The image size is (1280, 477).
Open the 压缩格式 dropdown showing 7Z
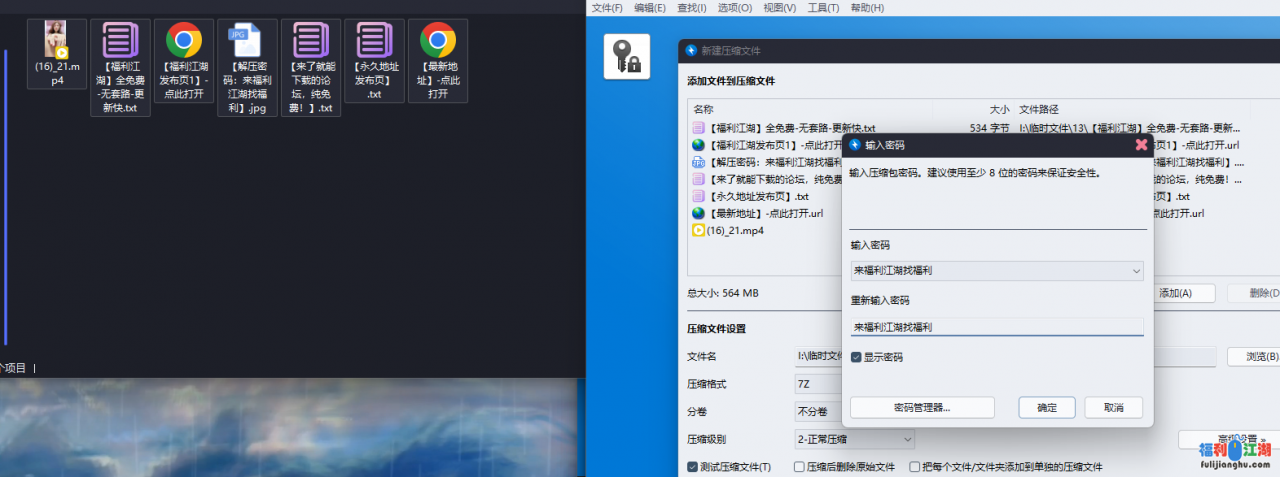820,384
